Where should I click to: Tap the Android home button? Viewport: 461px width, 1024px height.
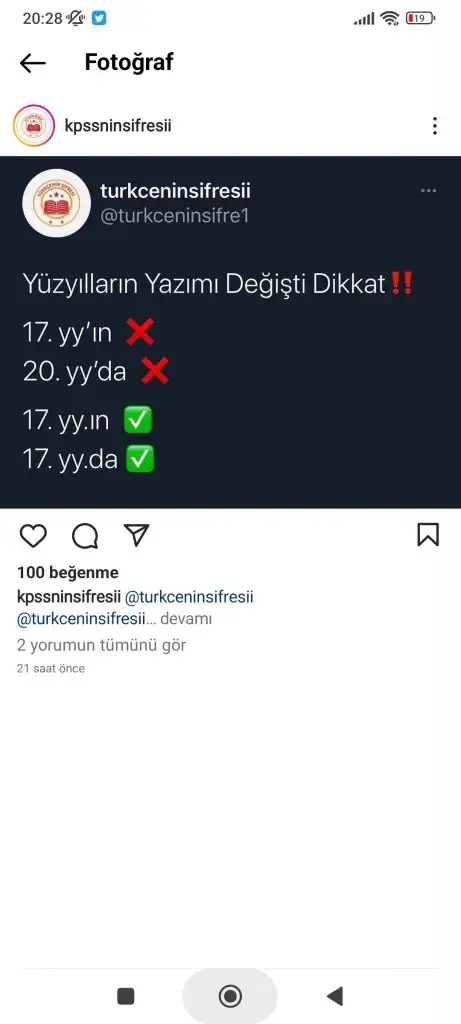tap(230, 996)
